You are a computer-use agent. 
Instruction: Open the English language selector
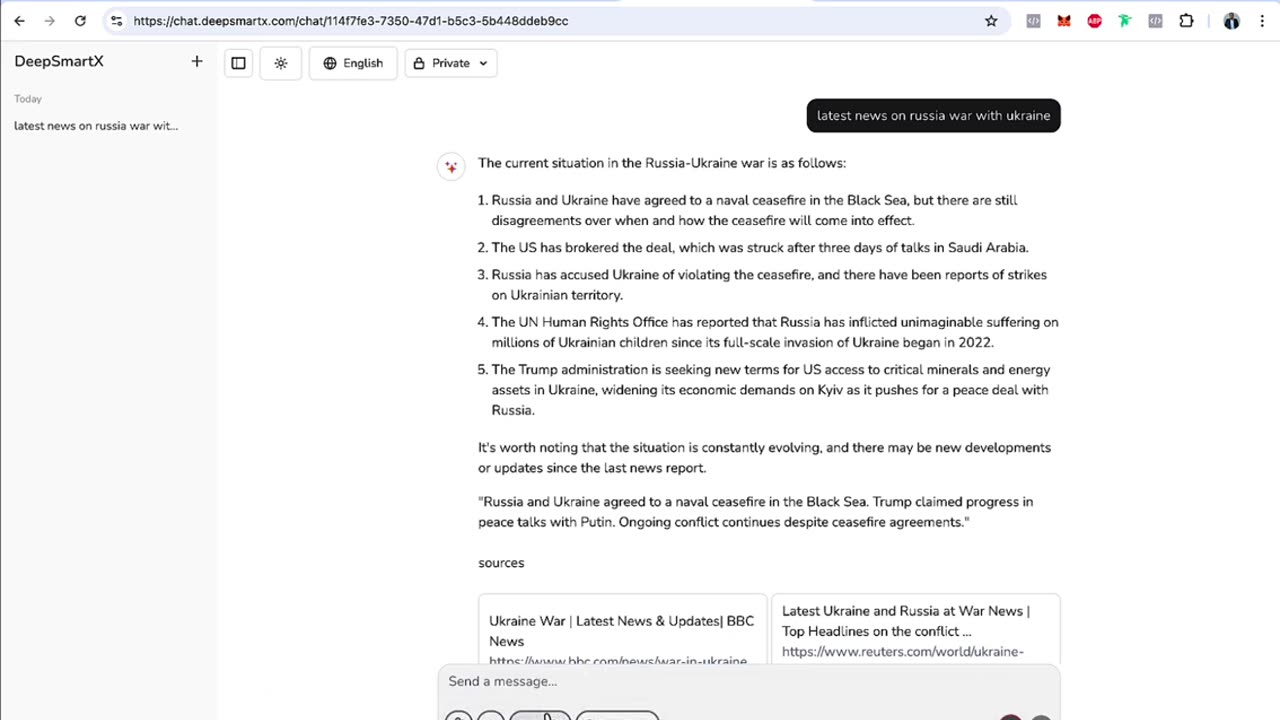tap(353, 63)
